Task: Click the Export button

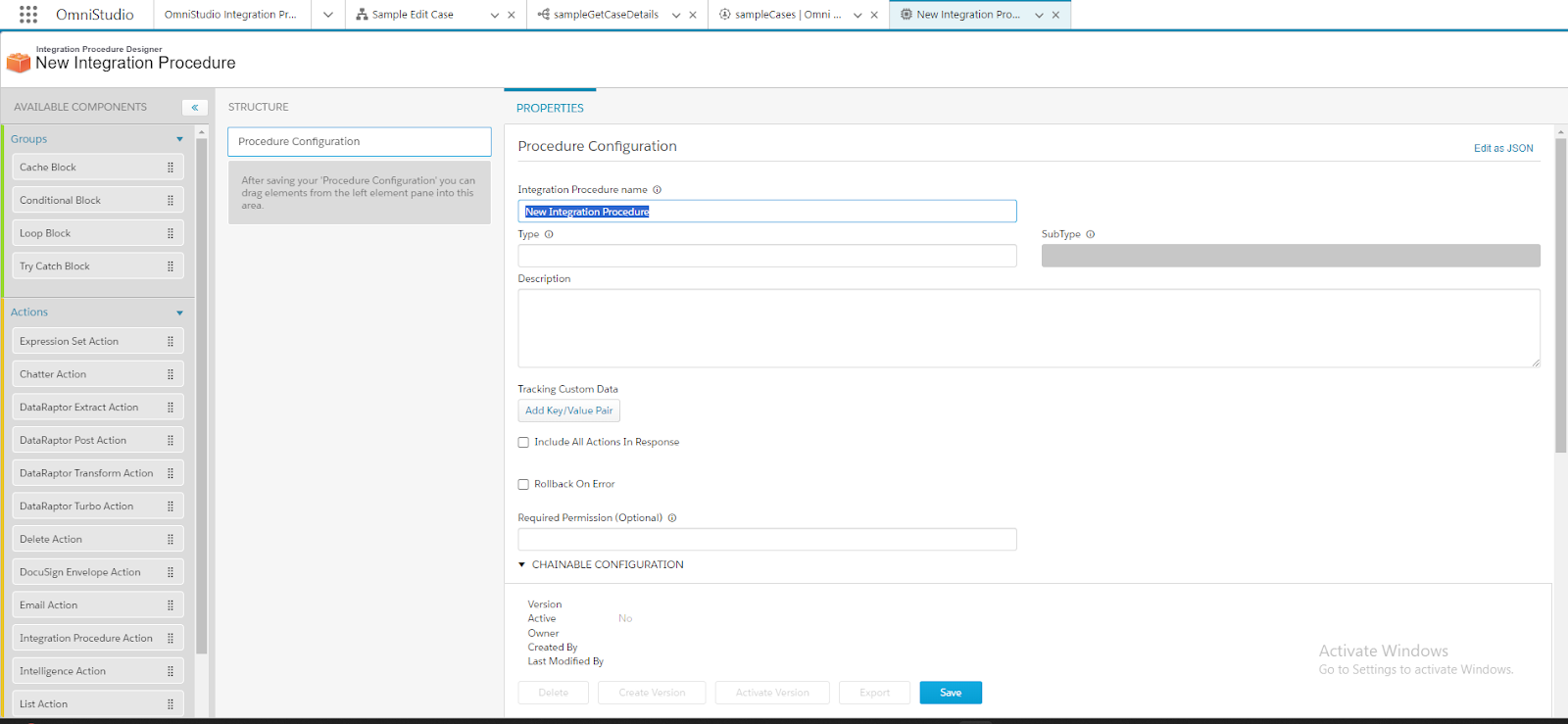Action: tap(874, 693)
